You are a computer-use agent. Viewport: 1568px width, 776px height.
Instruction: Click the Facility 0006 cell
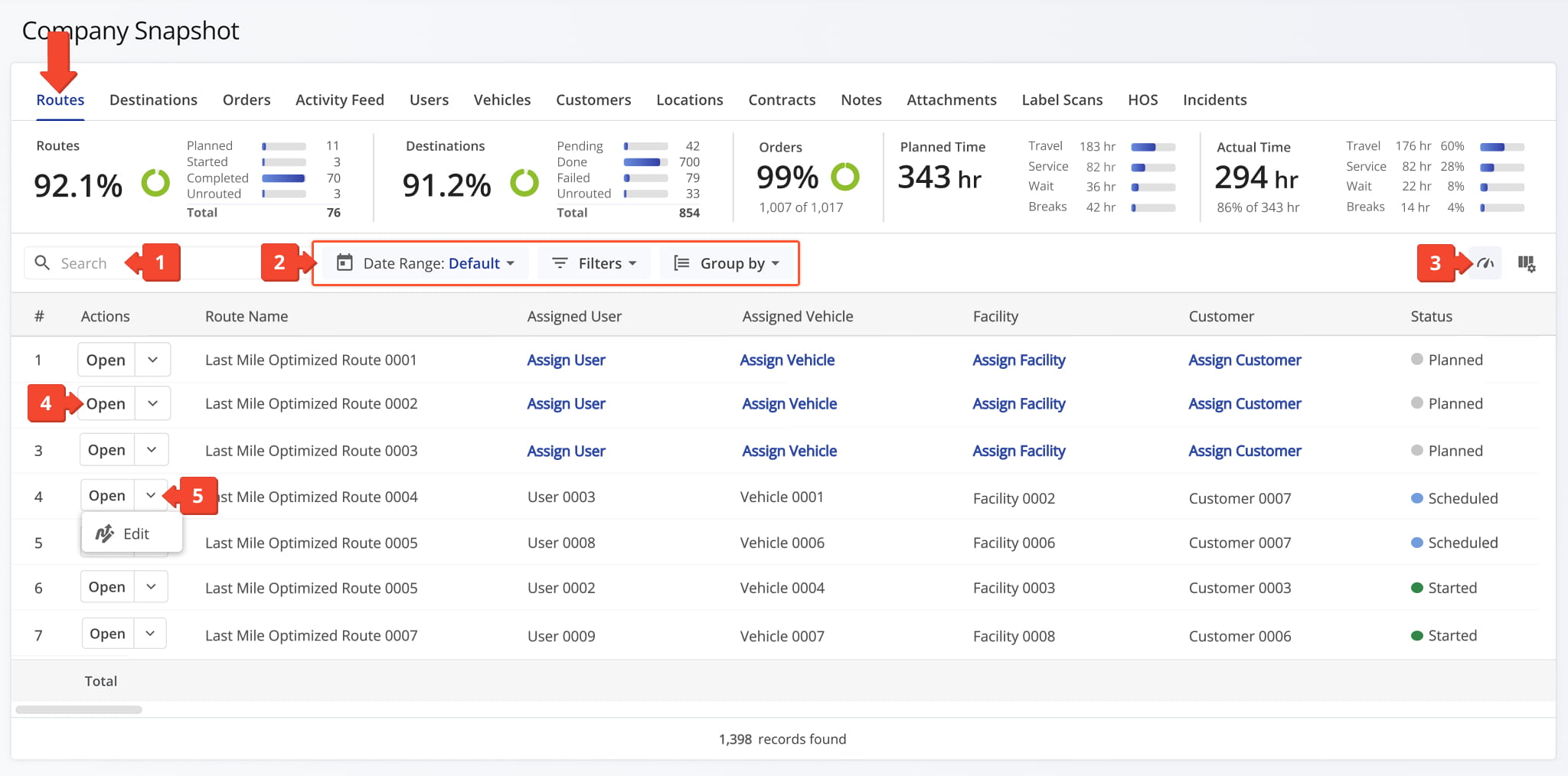pyautogui.click(x=1014, y=543)
